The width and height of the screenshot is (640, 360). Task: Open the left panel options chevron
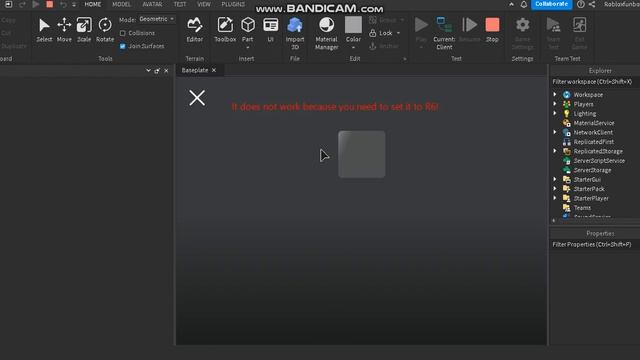click(148, 71)
